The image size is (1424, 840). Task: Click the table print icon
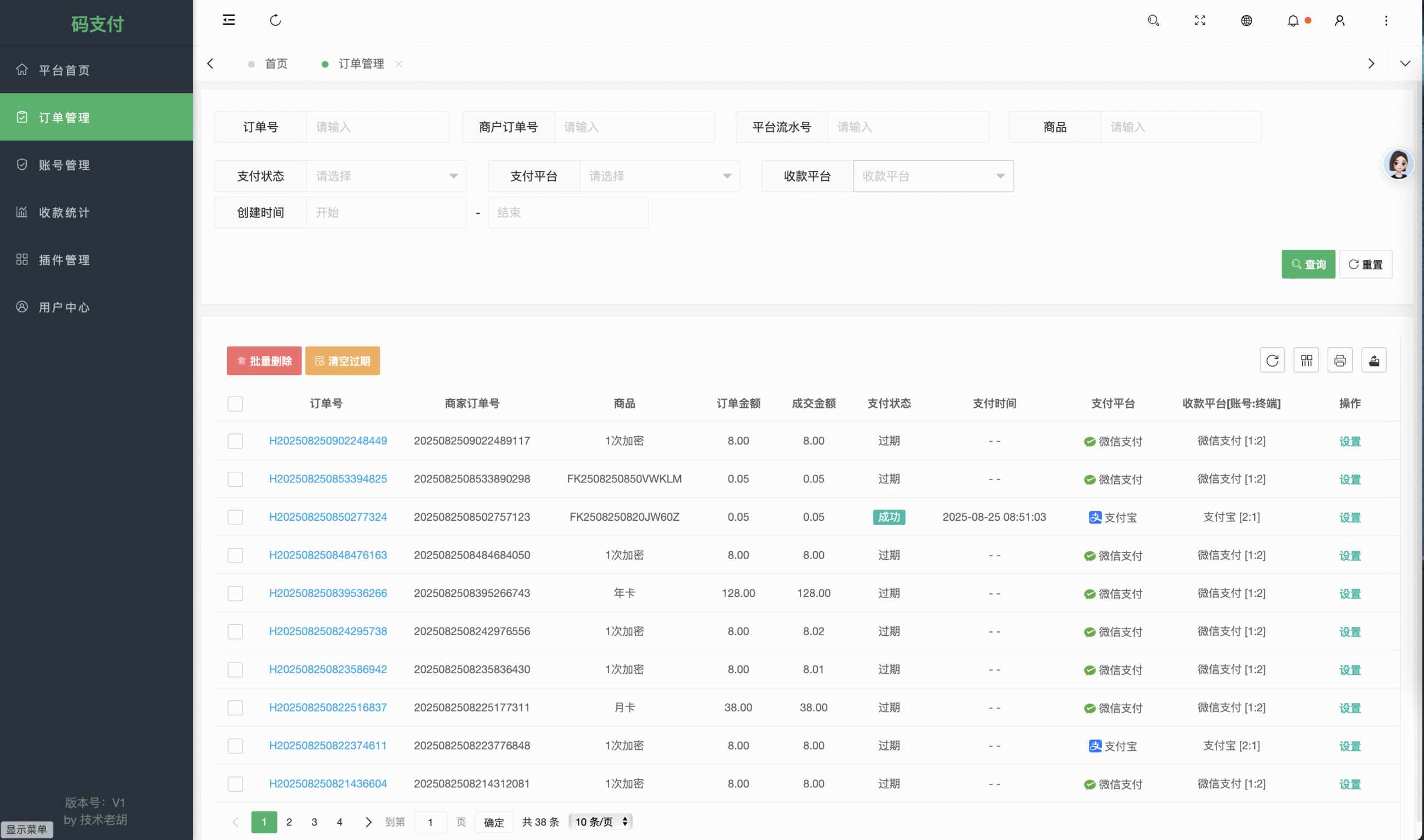pyautogui.click(x=1339, y=360)
